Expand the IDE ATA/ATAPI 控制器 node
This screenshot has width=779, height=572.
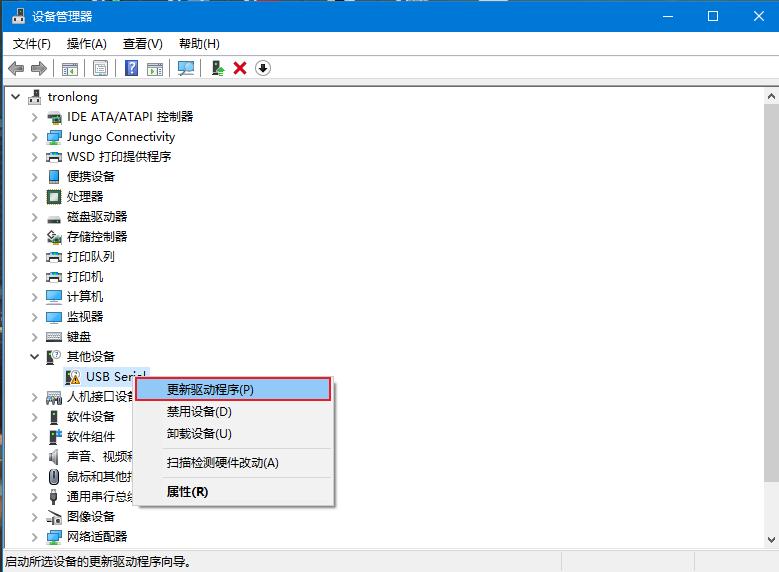34,117
